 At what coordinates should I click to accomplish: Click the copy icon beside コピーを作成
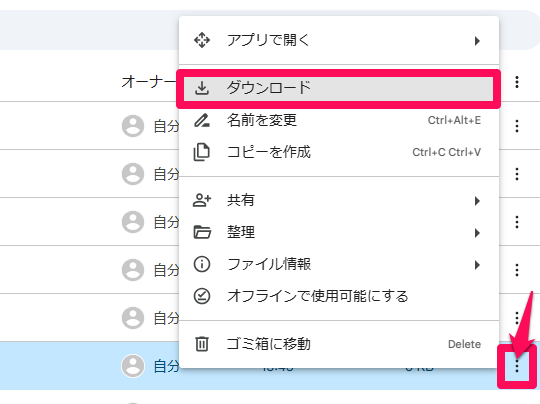pos(201,152)
